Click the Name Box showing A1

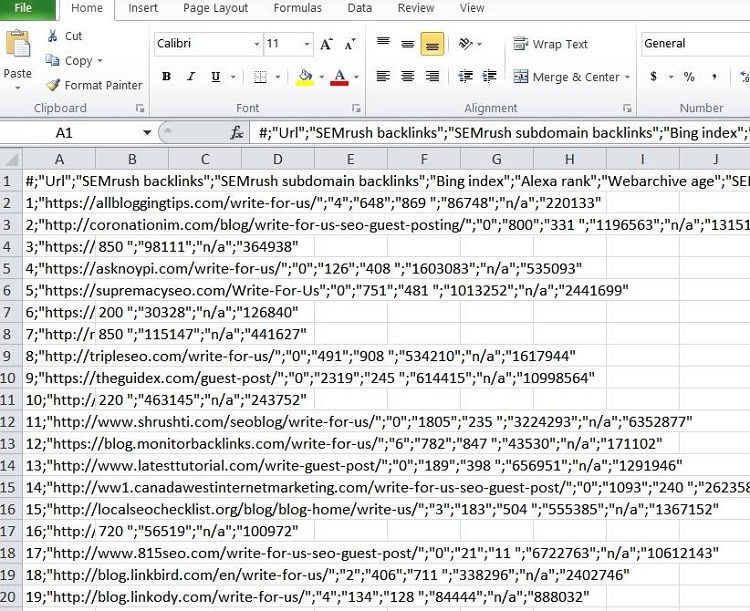[64, 133]
